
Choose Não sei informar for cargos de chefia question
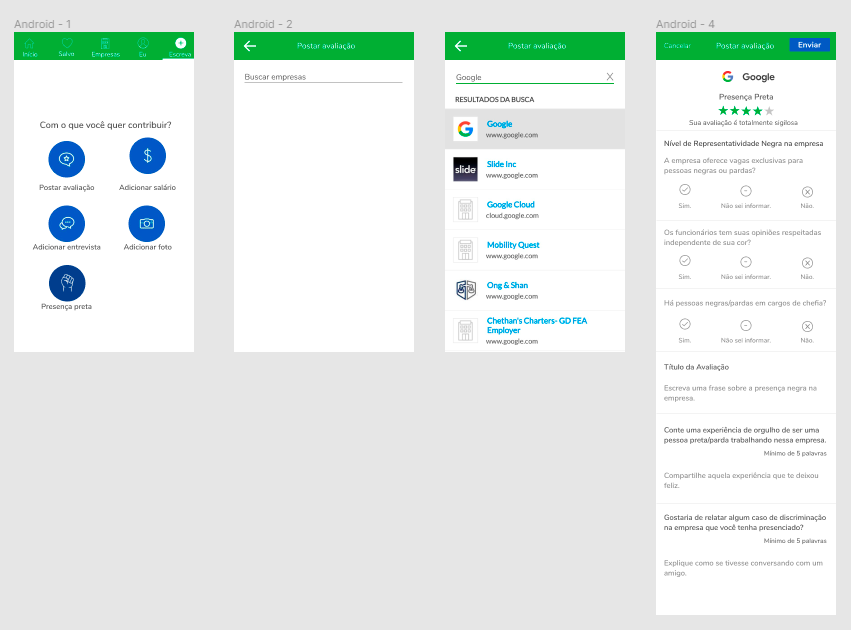point(746,326)
